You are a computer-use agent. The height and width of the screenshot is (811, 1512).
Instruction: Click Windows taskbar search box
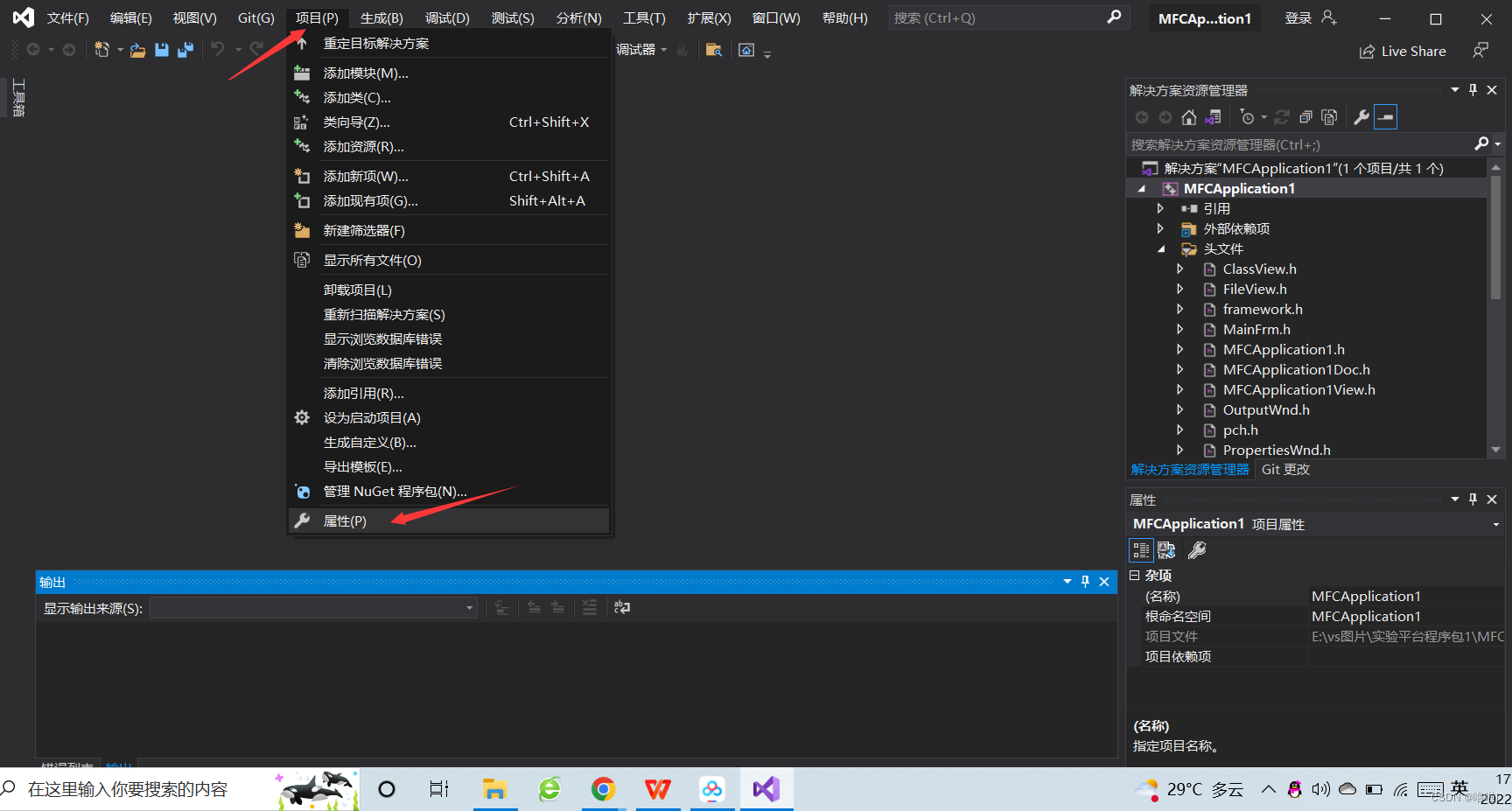[x=179, y=789]
